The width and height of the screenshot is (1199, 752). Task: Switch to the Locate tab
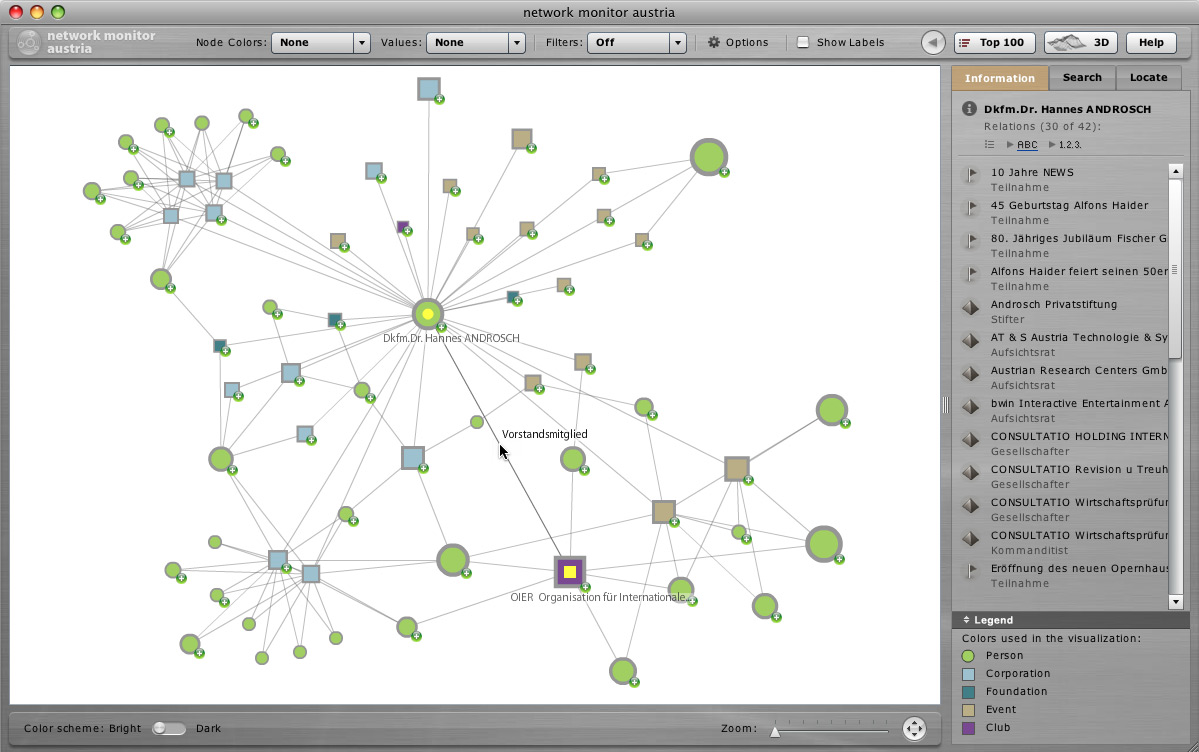pos(1149,78)
